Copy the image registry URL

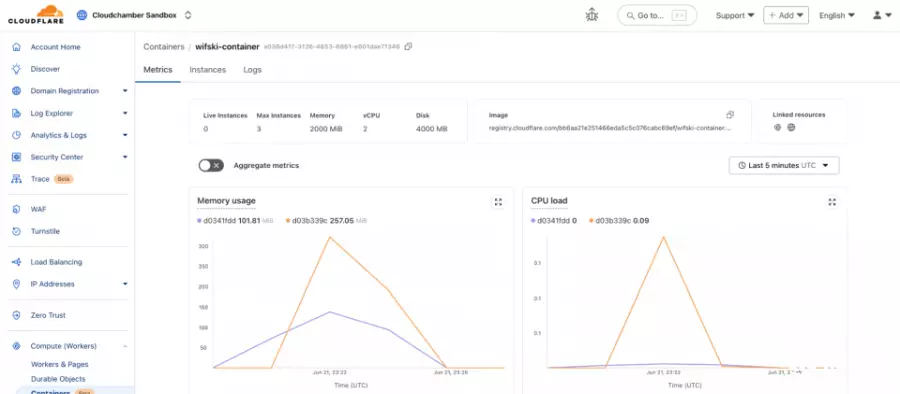point(730,115)
